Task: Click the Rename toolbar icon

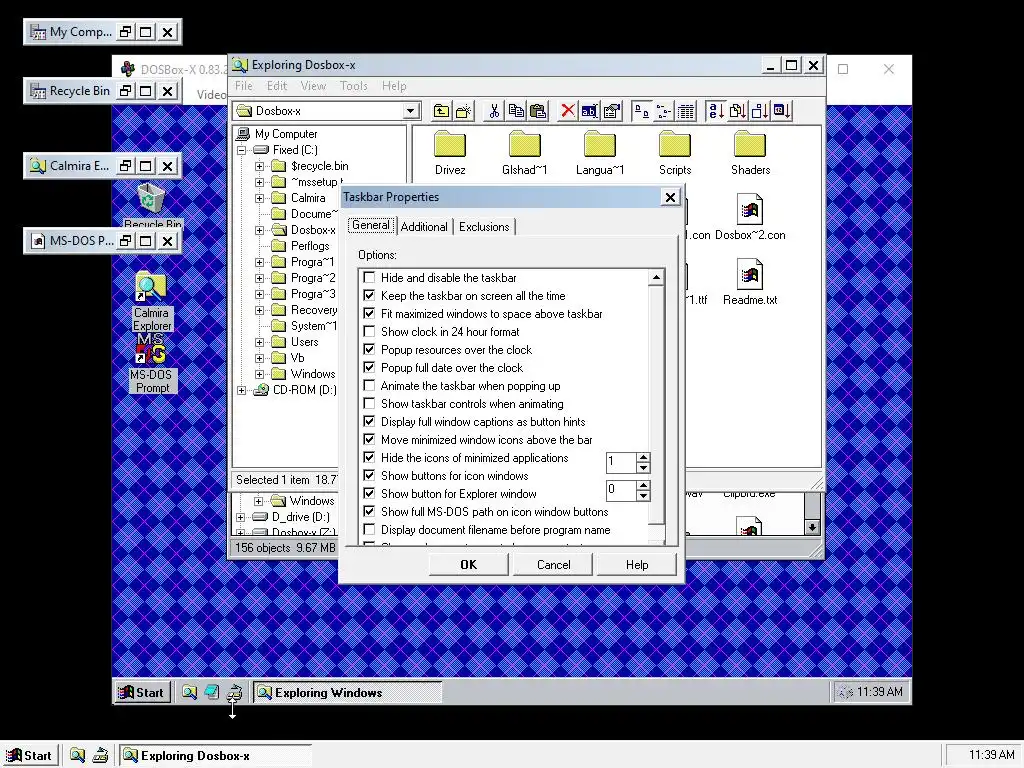Action: coord(589,111)
